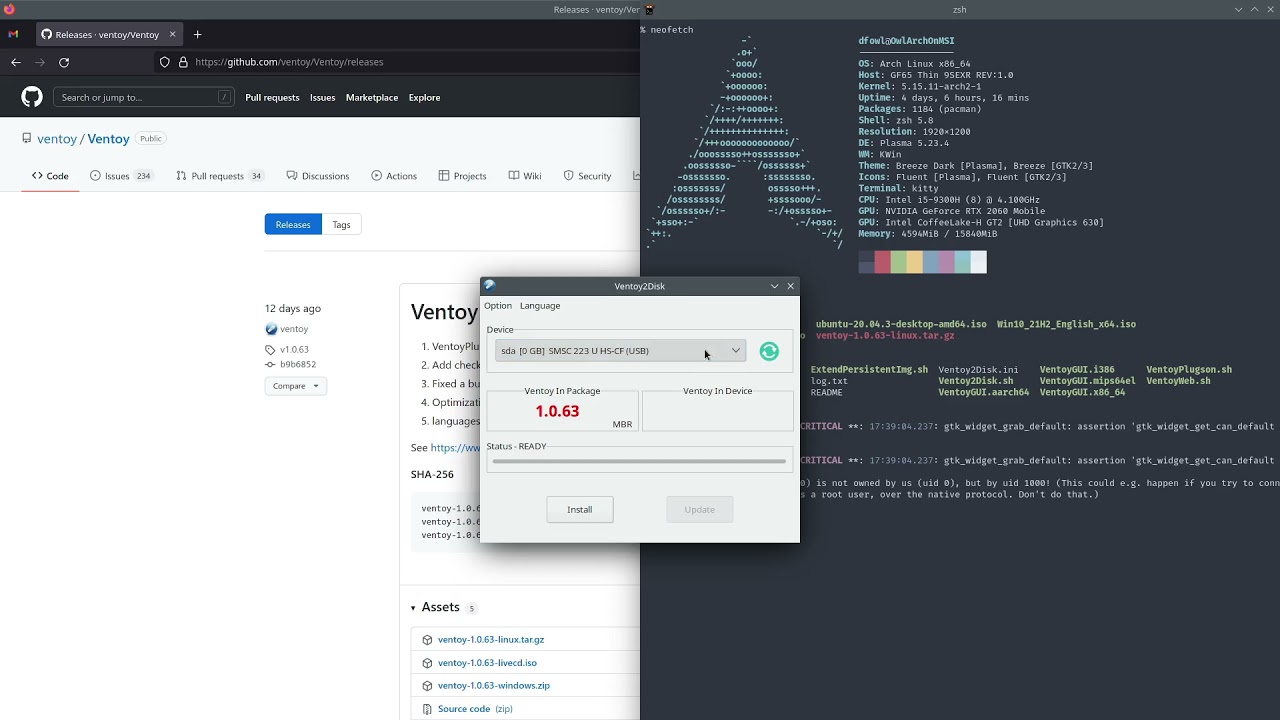Image resolution: width=1280 pixels, height=720 pixels.
Task: Click the padlock site info icon
Action: click(x=183, y=62)
